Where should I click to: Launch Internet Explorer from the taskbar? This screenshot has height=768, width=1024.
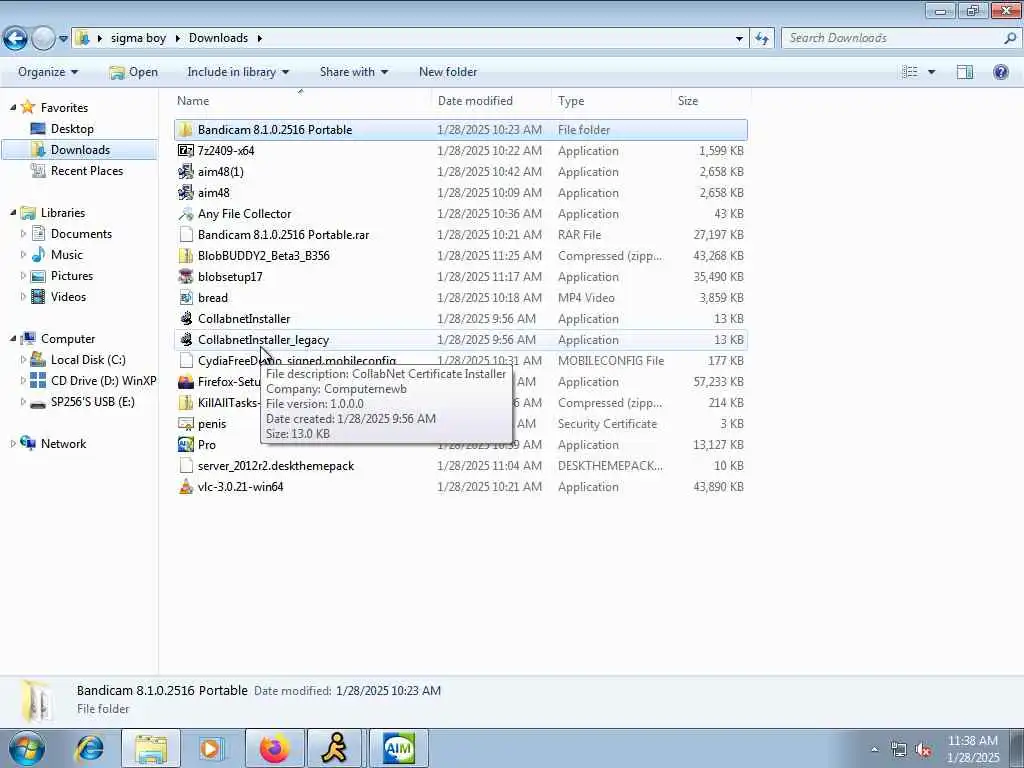(89, 748)
